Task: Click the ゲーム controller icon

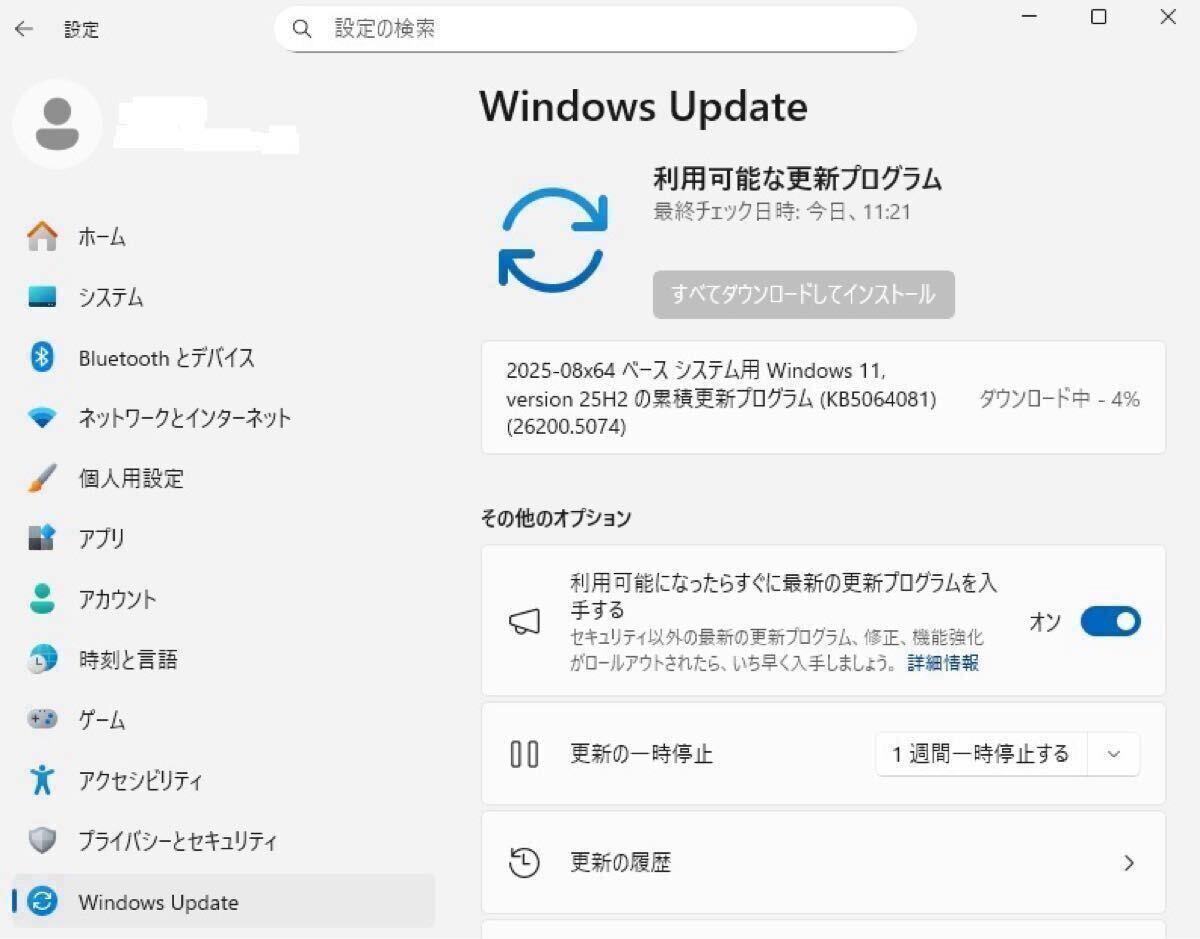Action: coord(42,719)
